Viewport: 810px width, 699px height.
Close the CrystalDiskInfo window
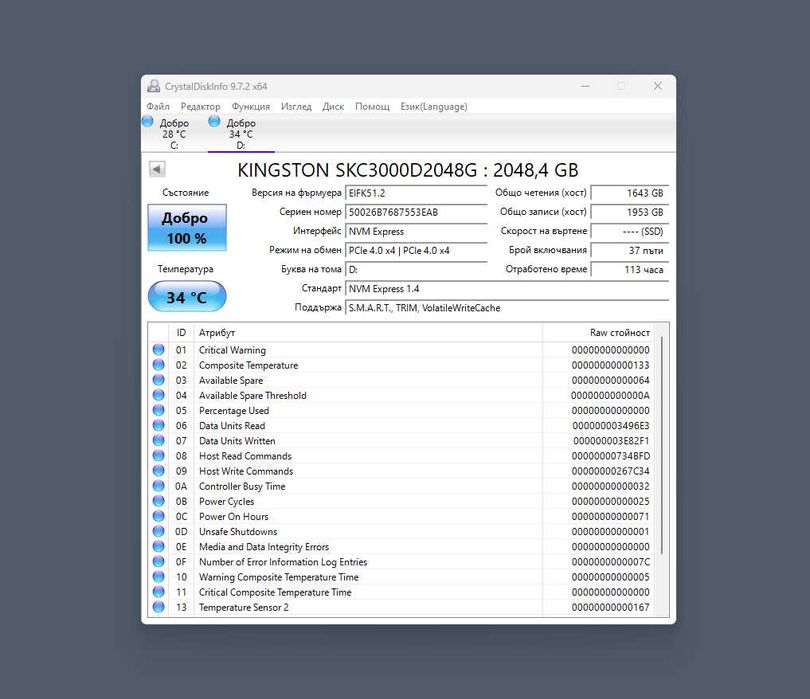pyautogui.click(x=658, y=86)
